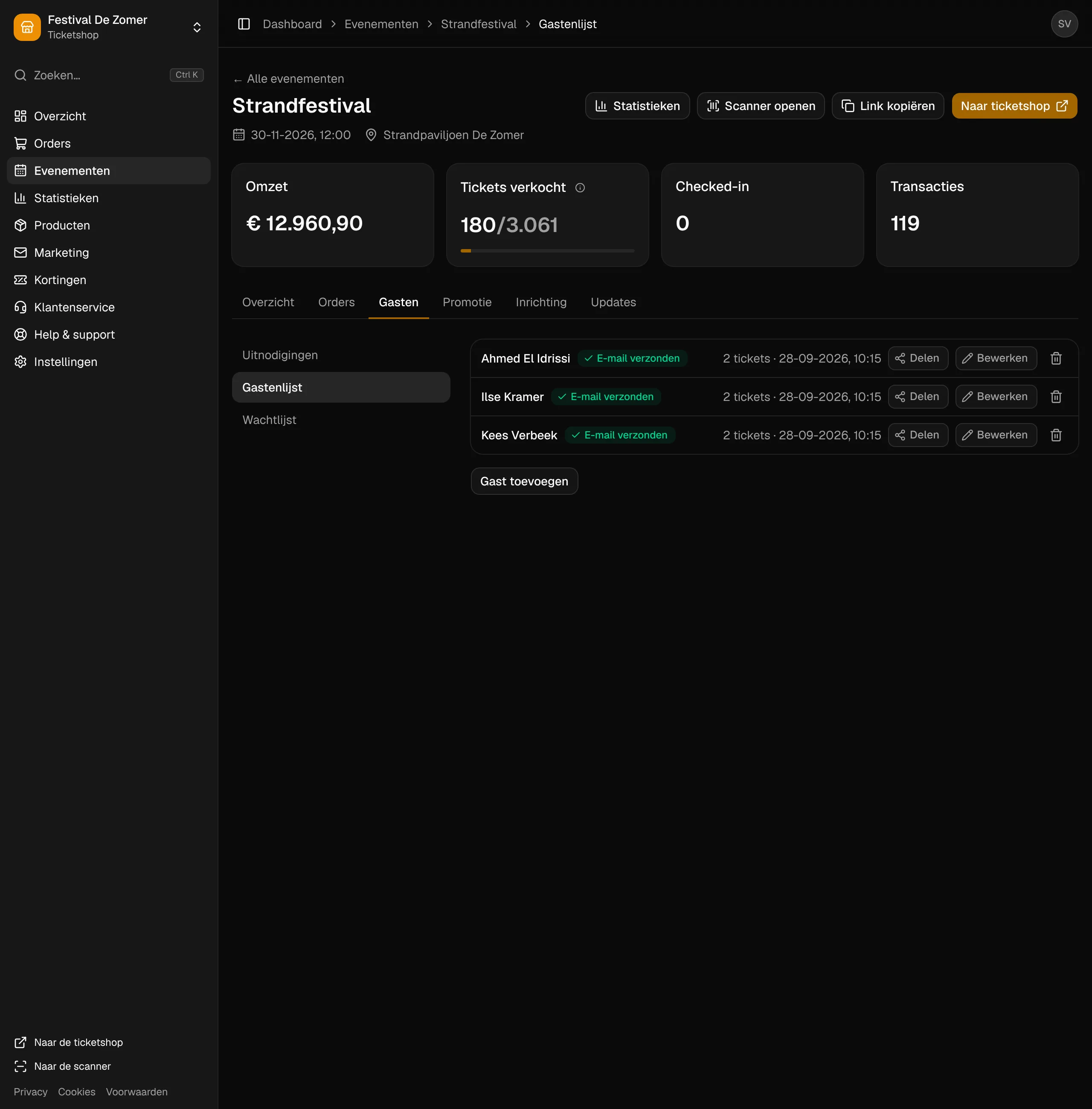
Task: Toggle the sidebar panel icon
Action: [x=244, y=24]
